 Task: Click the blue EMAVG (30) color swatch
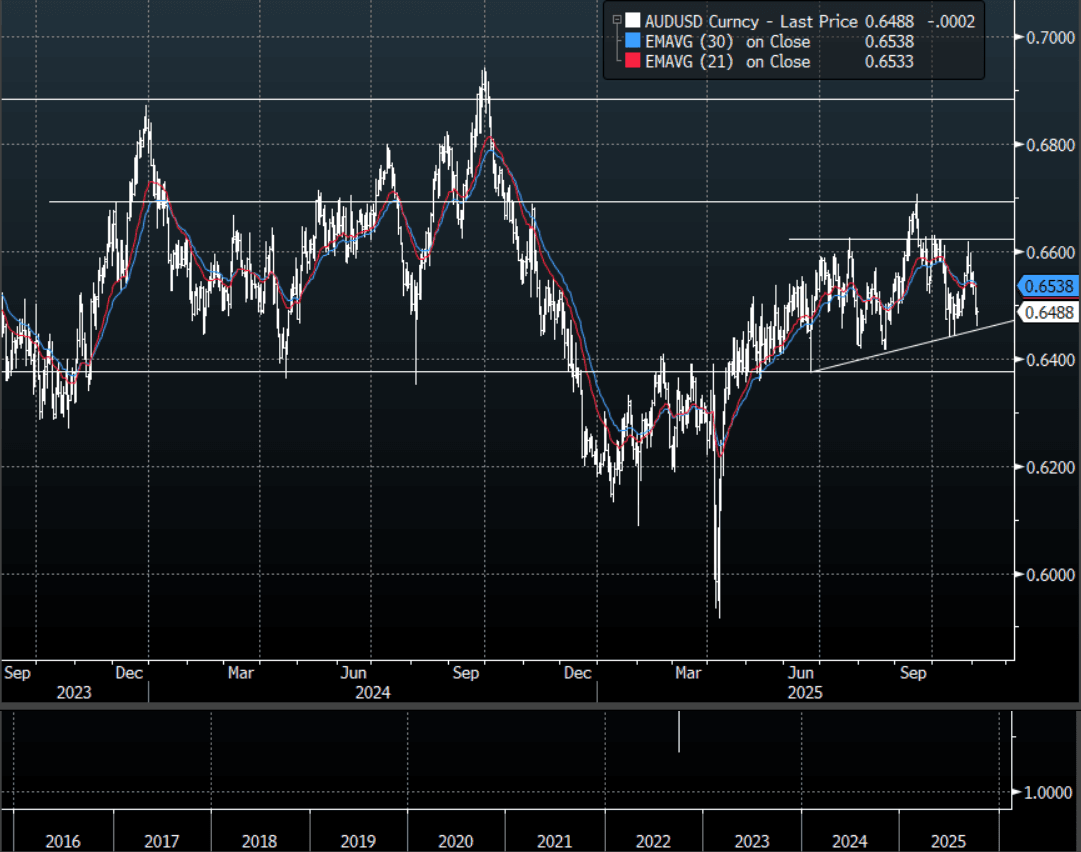[632, 41]
